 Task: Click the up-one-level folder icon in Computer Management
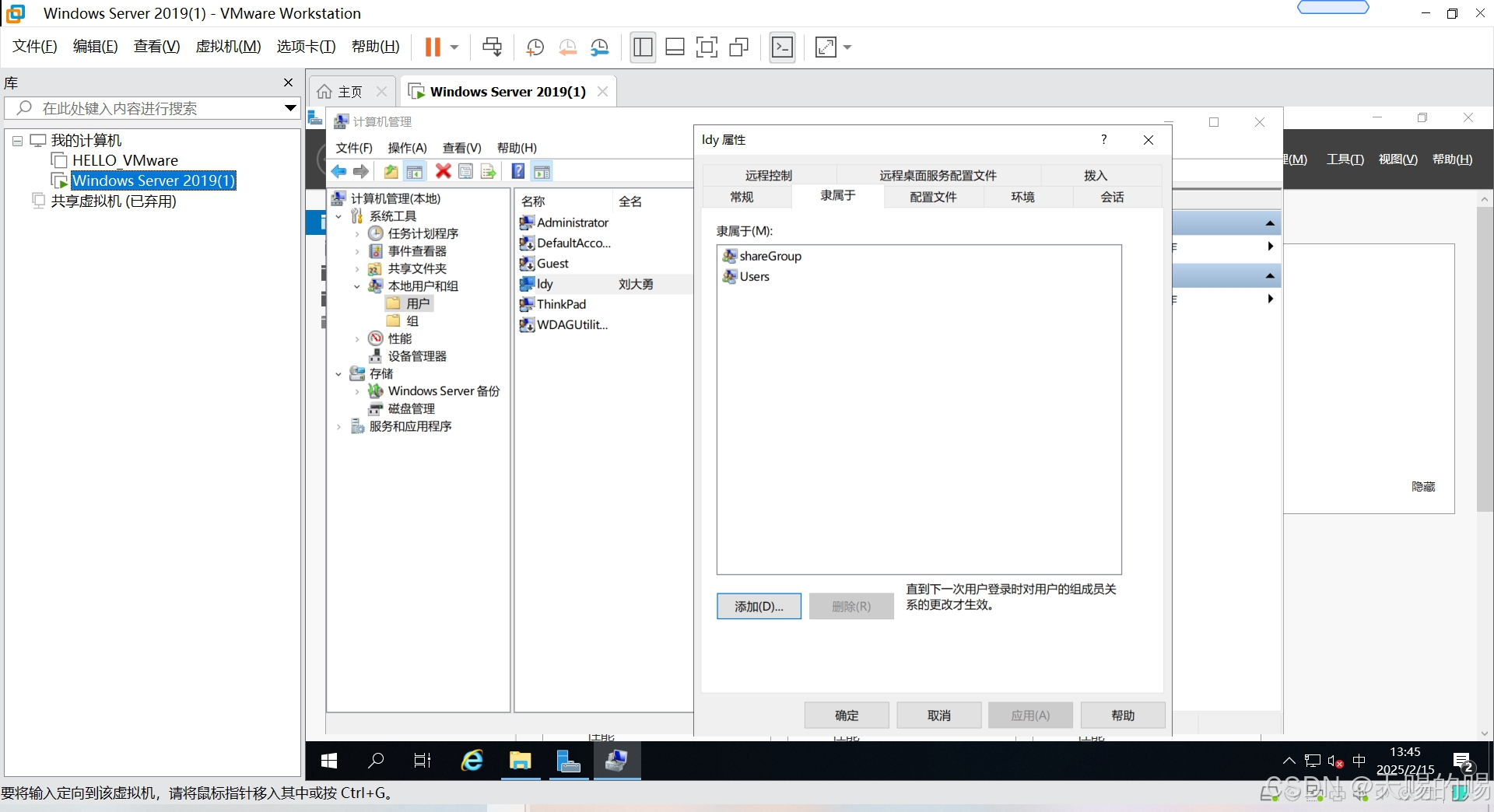coord(391,172)
